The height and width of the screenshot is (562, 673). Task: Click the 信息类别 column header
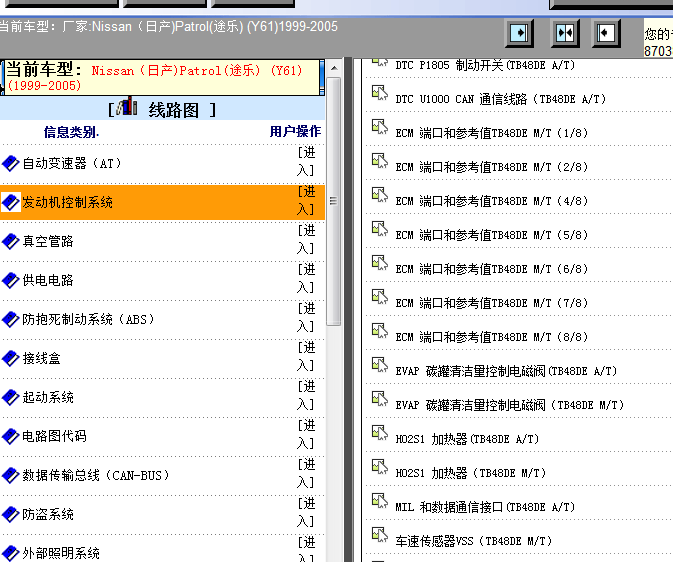click(x=71, y=132)
